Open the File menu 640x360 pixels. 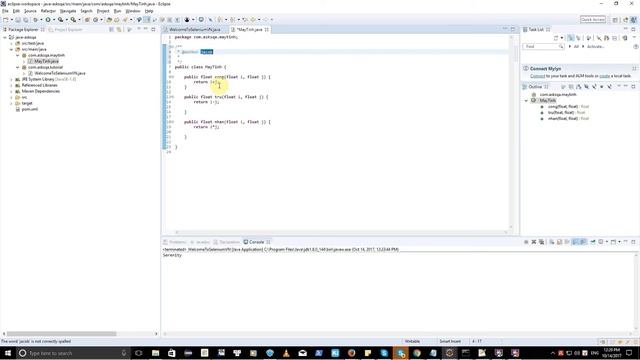[x=5, y=11]
